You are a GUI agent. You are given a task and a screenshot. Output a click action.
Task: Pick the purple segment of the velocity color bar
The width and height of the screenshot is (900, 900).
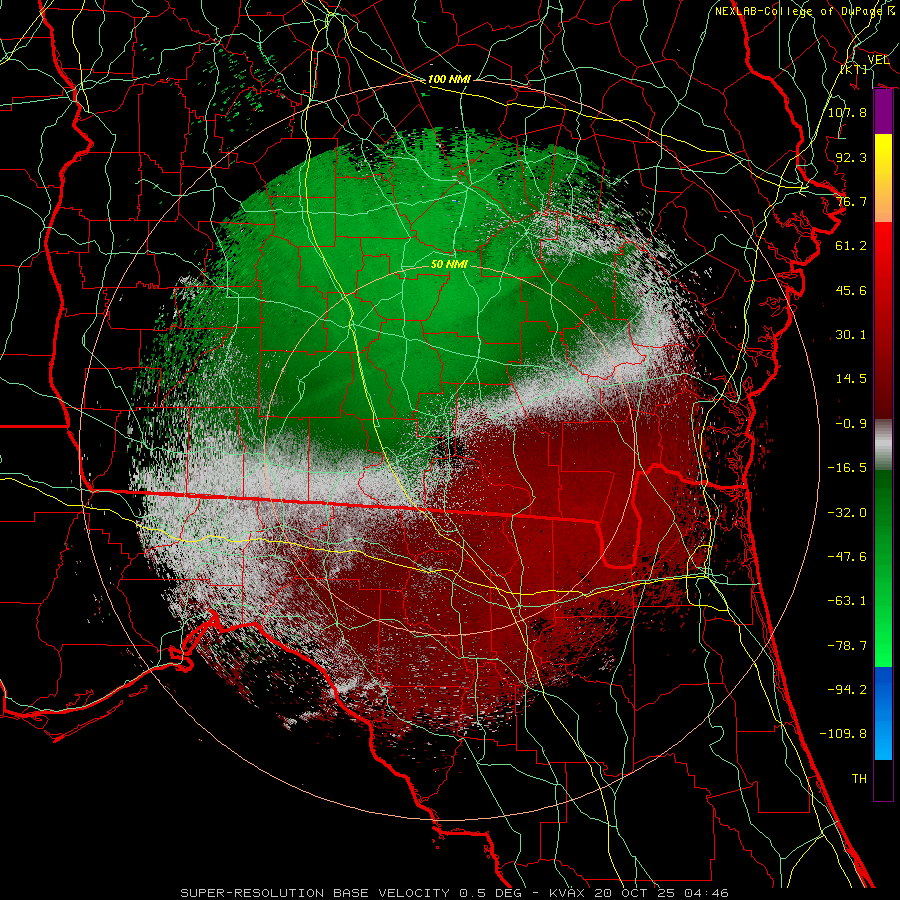(x=883, y=112)
